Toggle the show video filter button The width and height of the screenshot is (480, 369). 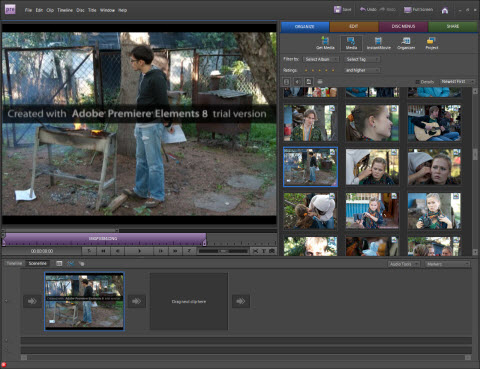286,82
